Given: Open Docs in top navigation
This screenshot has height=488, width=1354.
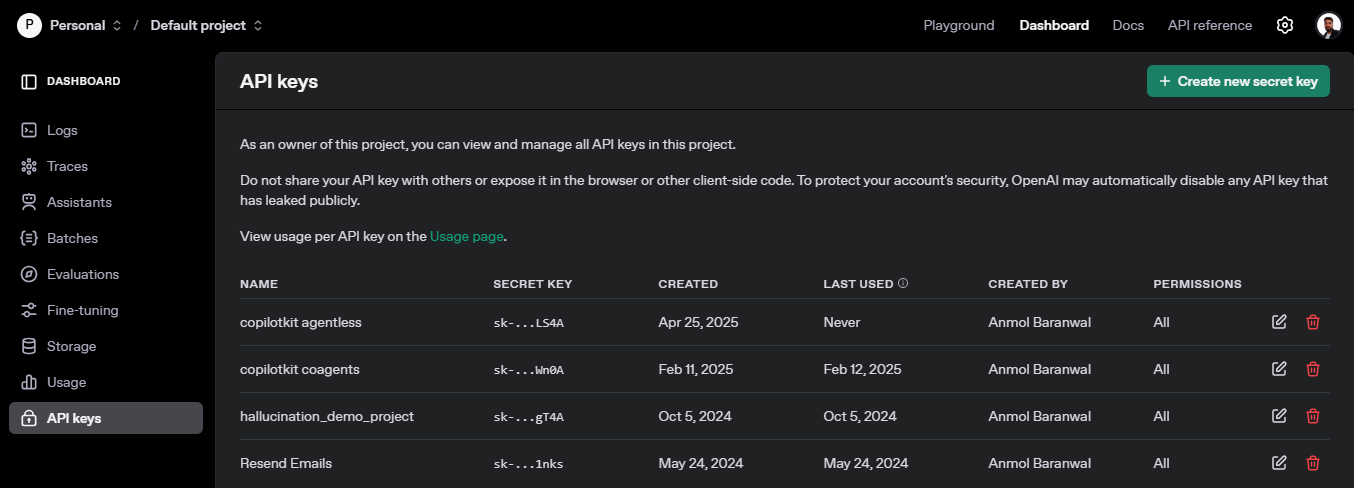Looking at the screenshot, I should (x=1128, y=25).
